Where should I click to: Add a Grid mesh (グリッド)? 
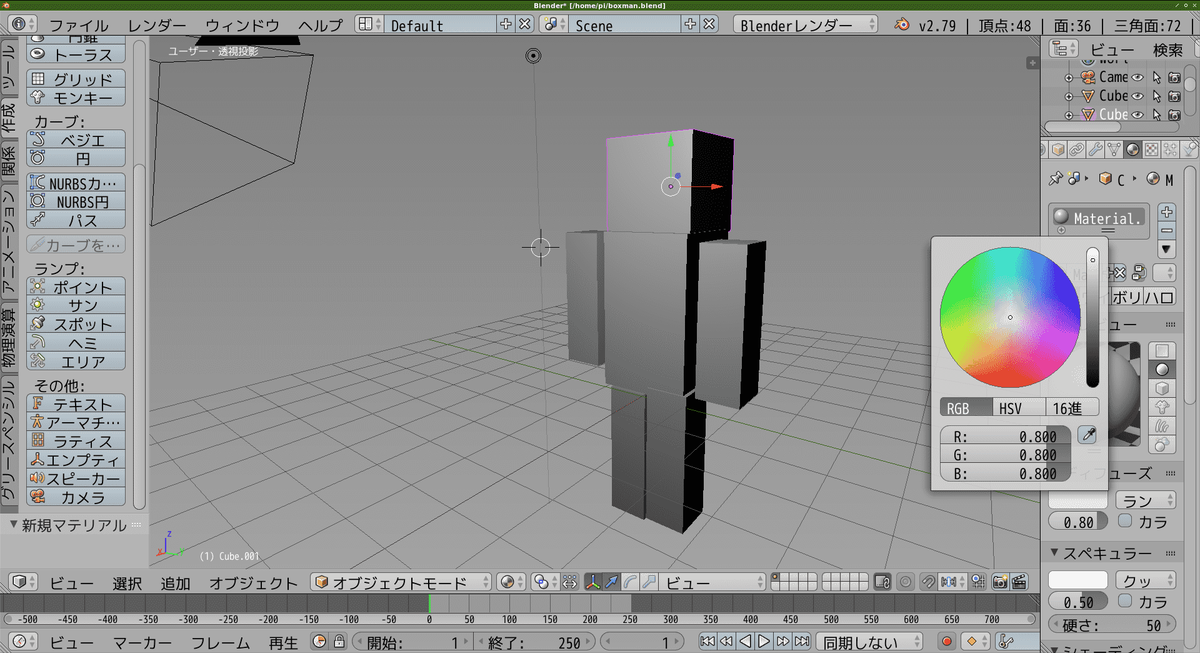pyautogui.click(x=76, y=78)
